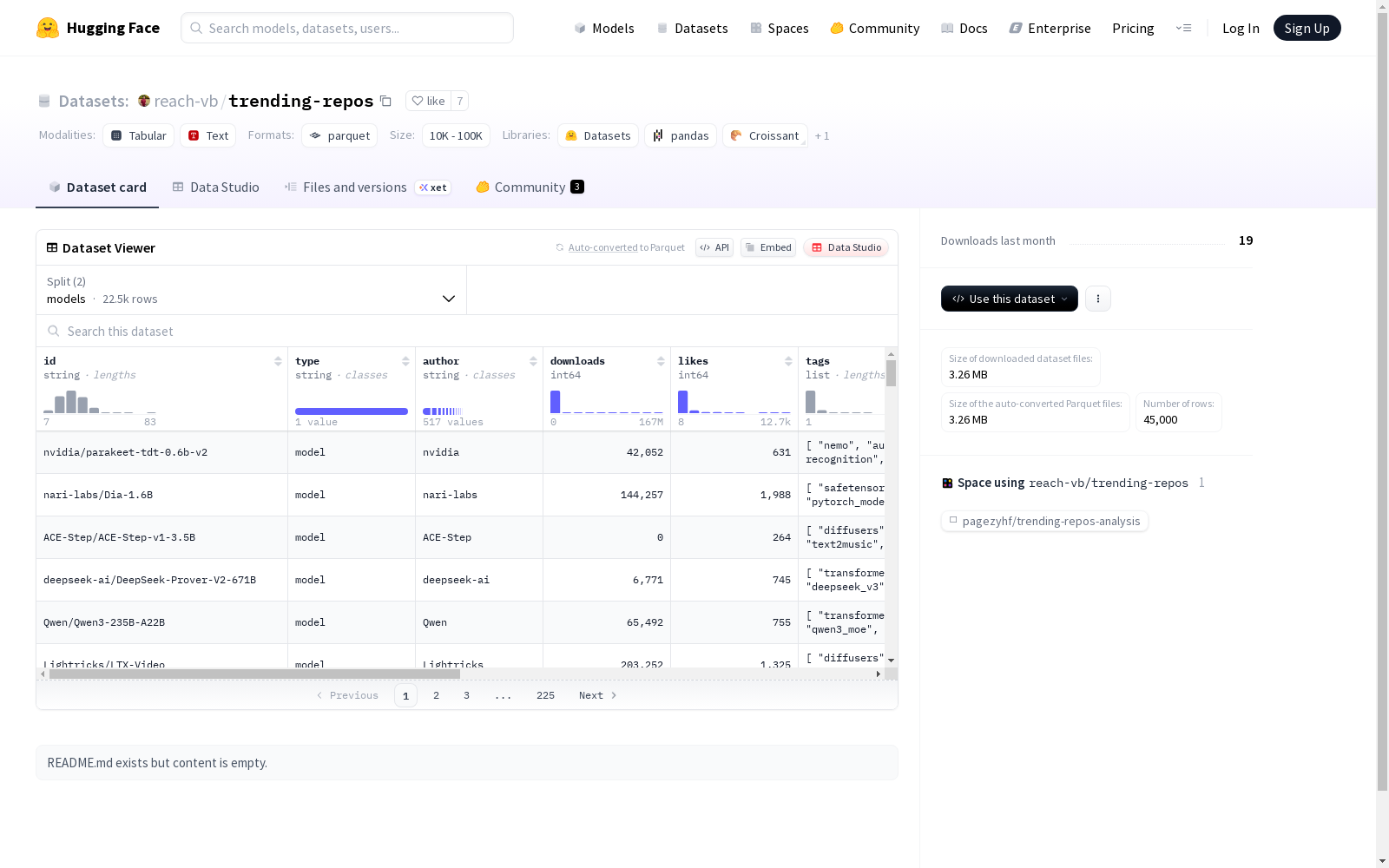The width and height of the screenshot is (1389, 868).
Task: Sort the type column
Action: (405, 361)
